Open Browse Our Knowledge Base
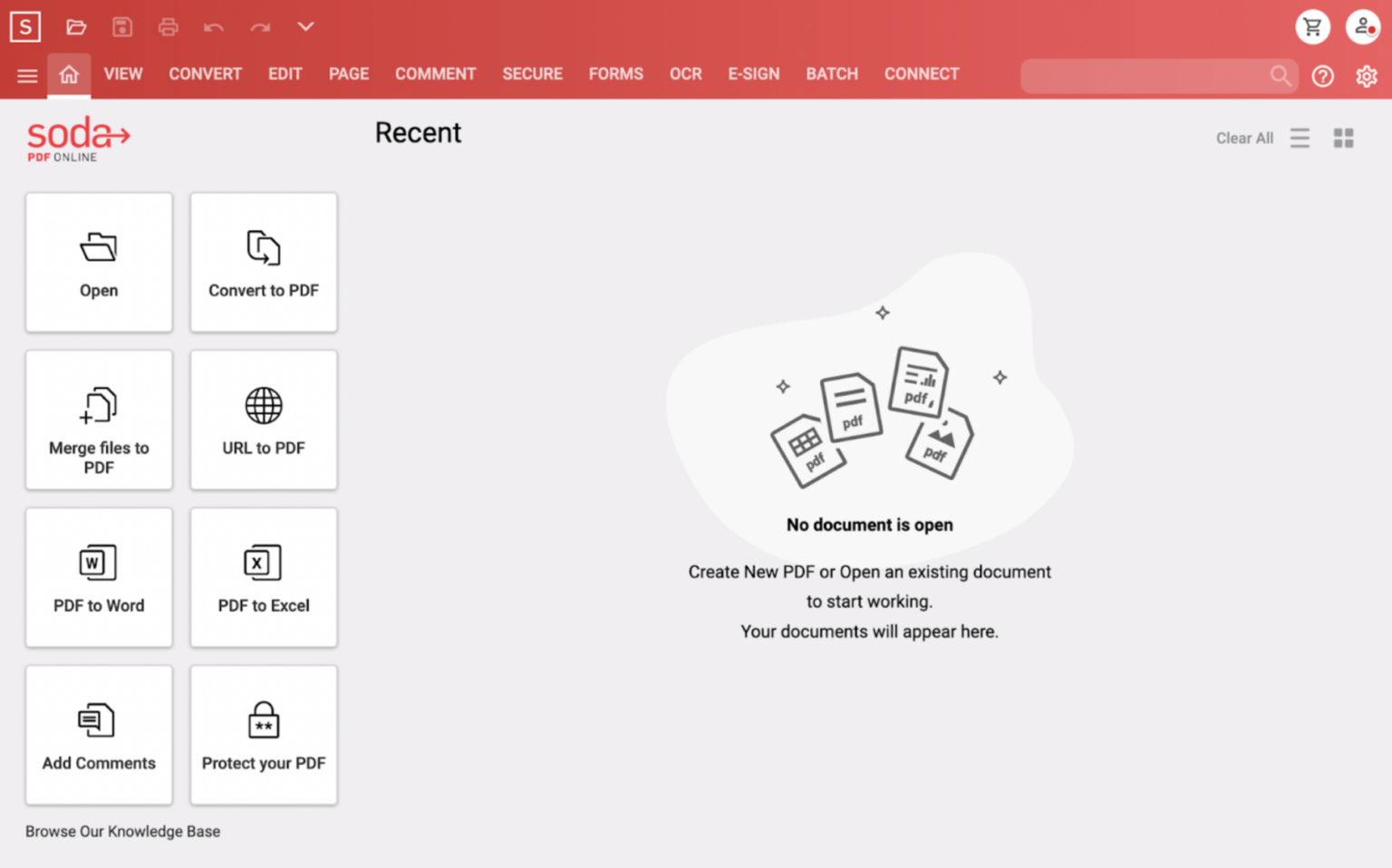1392x868 pixels. pos(122,831)
